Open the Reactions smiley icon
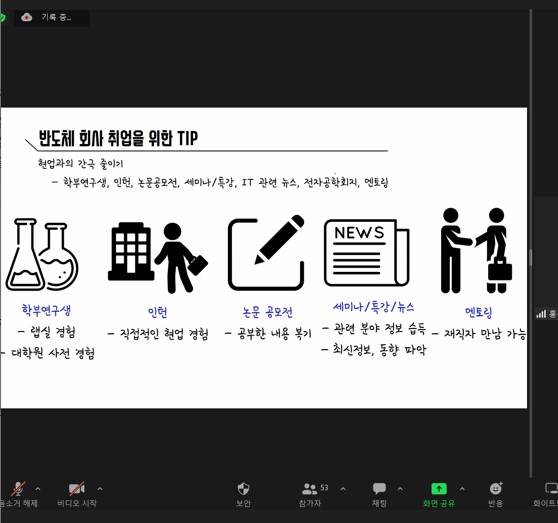 pos(496,488)
